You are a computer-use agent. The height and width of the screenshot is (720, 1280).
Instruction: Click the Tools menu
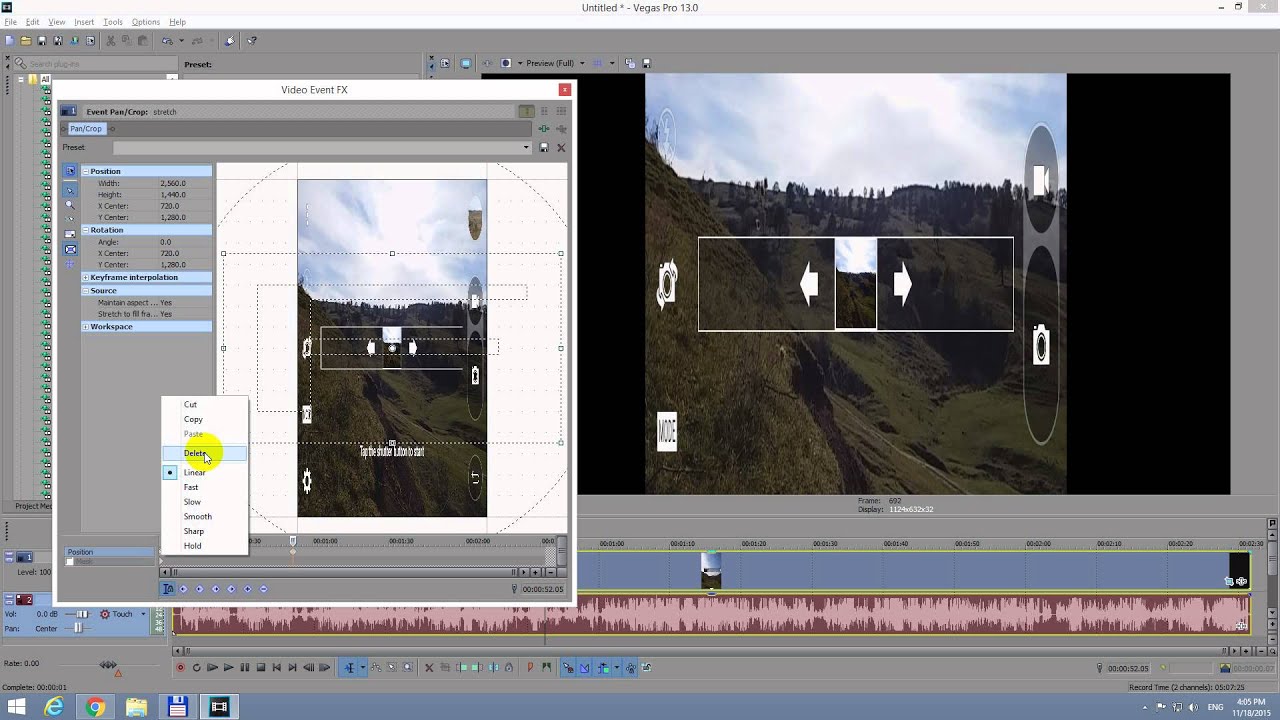click(113, 22)
